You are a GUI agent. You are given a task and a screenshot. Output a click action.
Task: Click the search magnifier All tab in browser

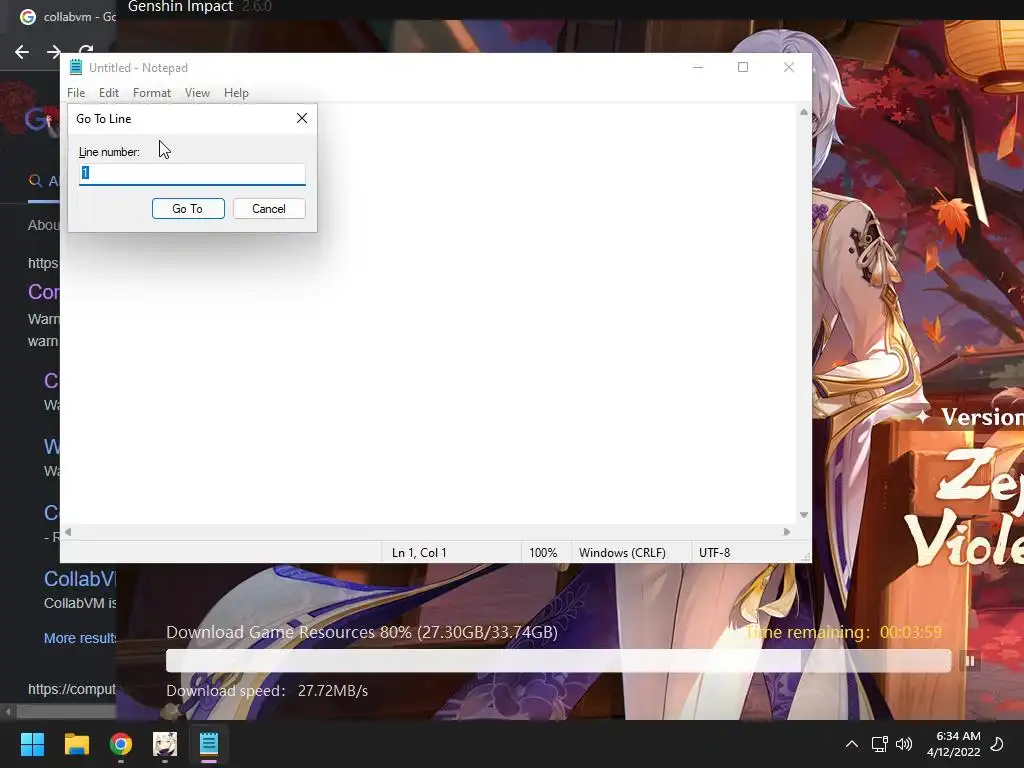[43, 181]
